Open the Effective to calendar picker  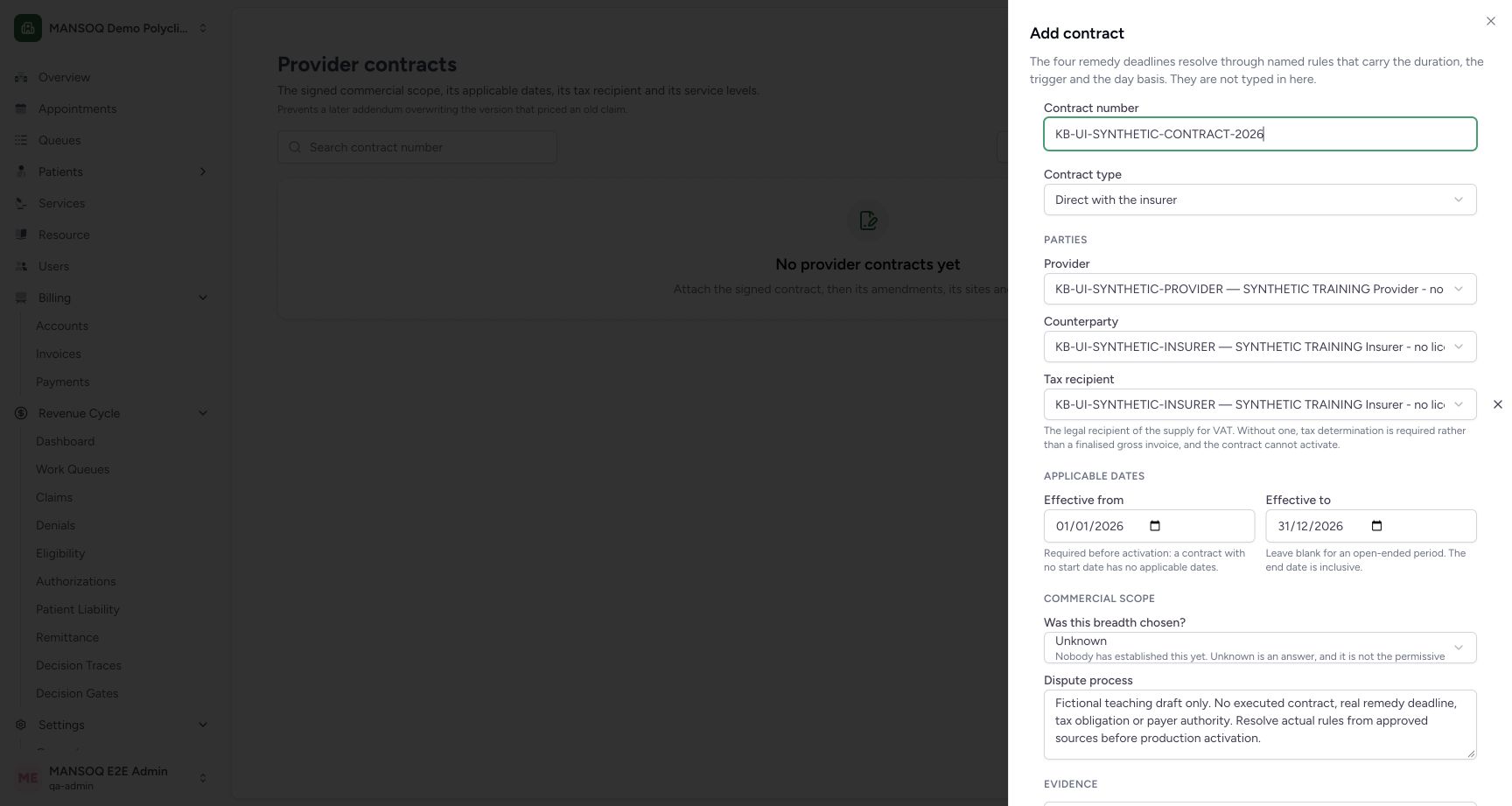tap(1376, 526)
